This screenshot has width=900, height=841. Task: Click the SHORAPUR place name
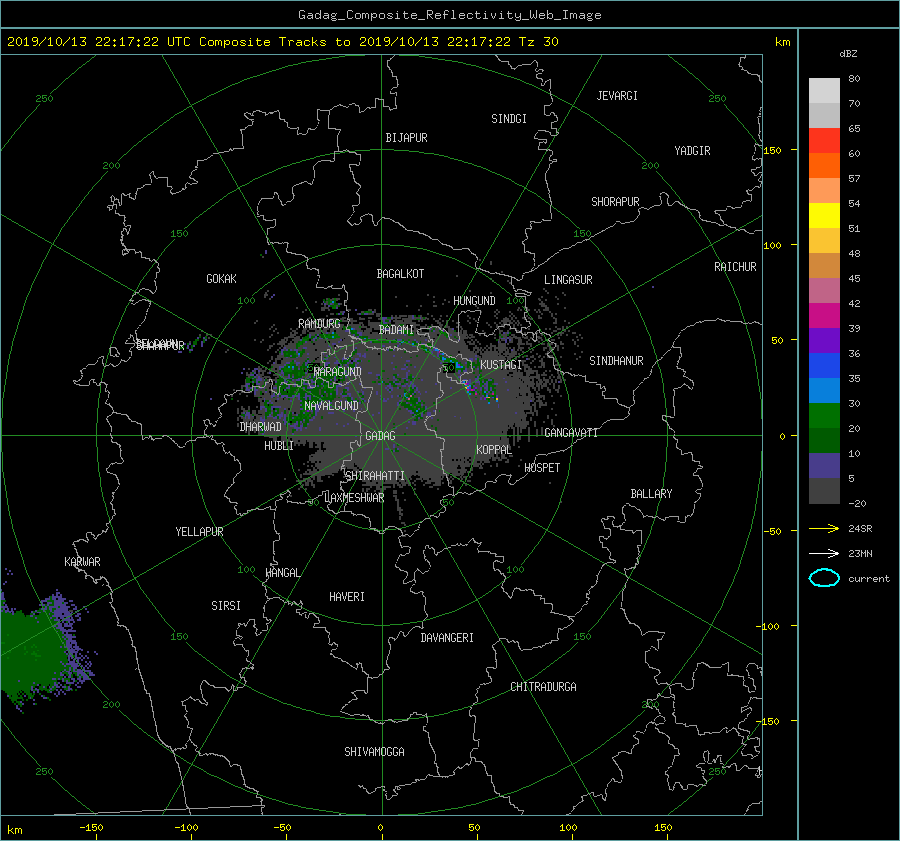point(615,202)
